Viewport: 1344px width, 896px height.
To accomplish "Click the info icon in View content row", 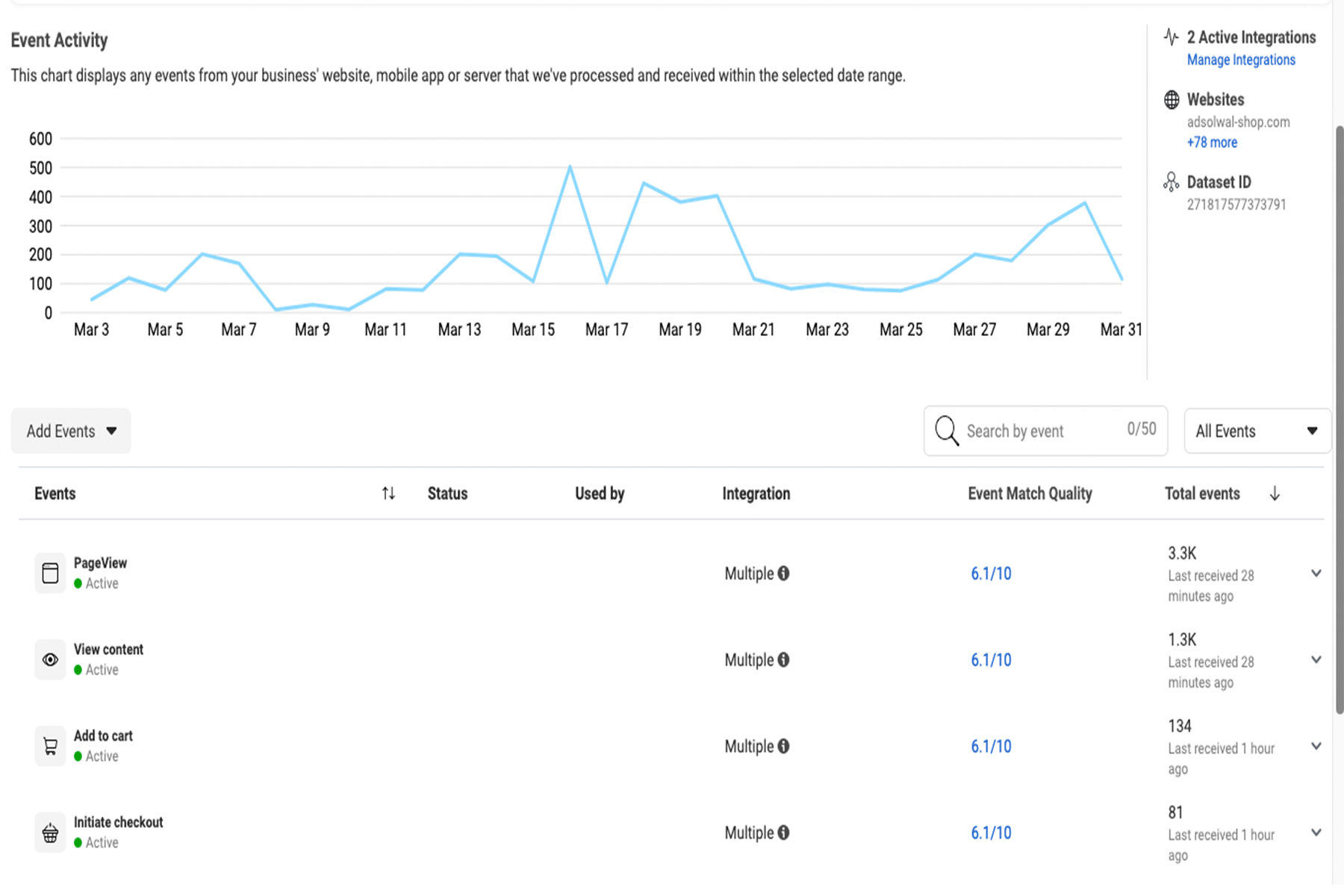I will pos(783,660).
